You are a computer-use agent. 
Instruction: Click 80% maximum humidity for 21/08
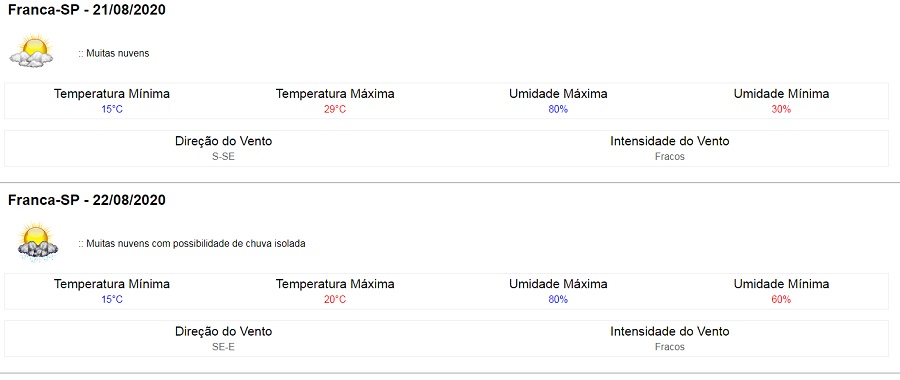click(558, 109)
